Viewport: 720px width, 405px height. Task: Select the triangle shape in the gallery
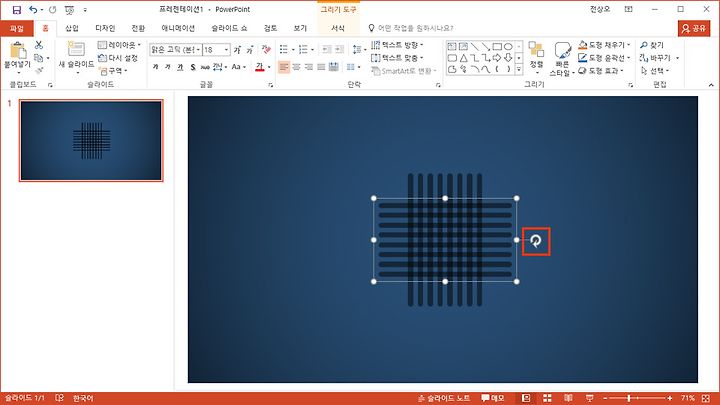pyautogui.click(x=463, y=58)
